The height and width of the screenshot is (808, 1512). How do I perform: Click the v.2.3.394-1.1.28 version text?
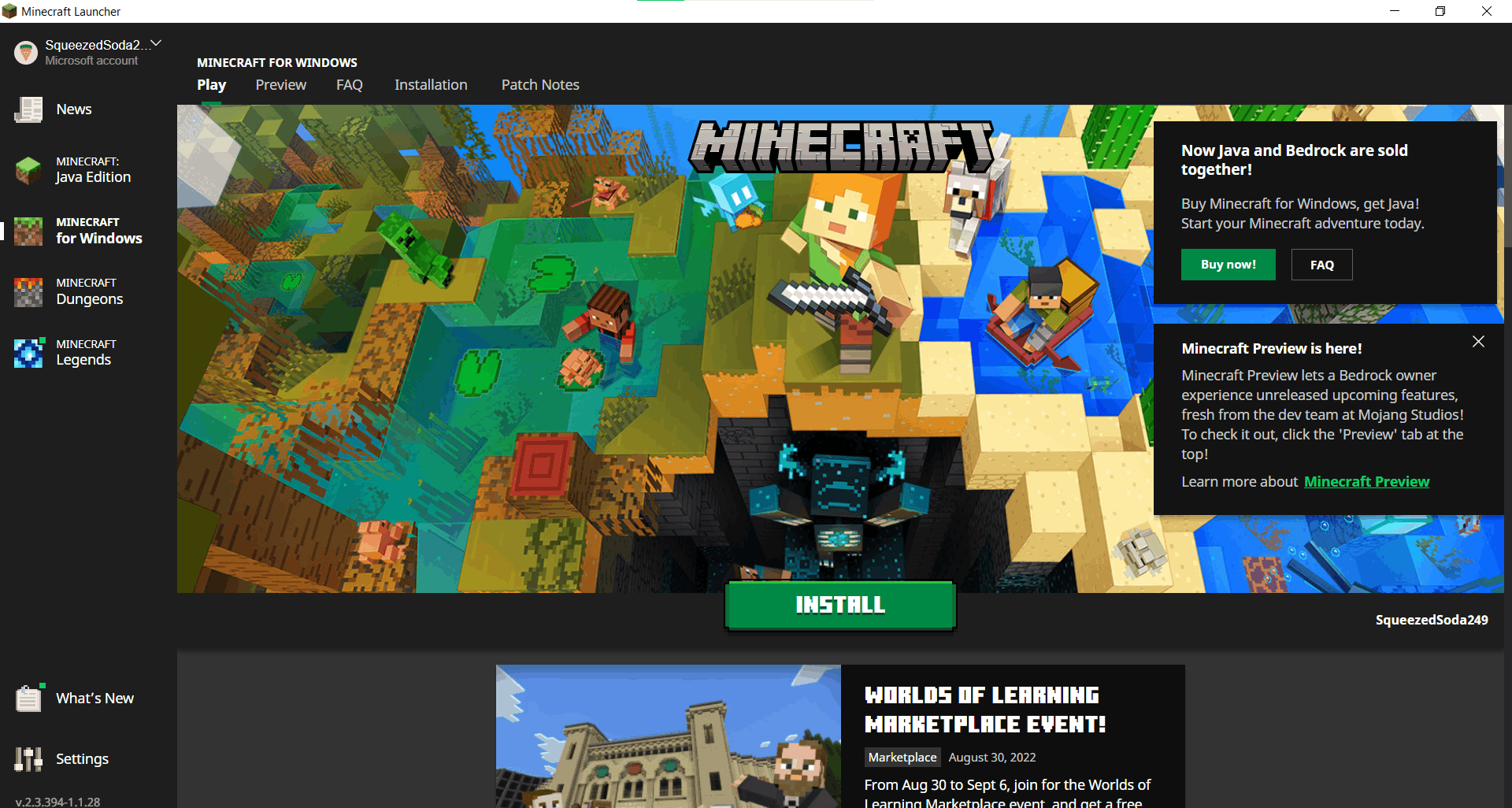(57, 802)
